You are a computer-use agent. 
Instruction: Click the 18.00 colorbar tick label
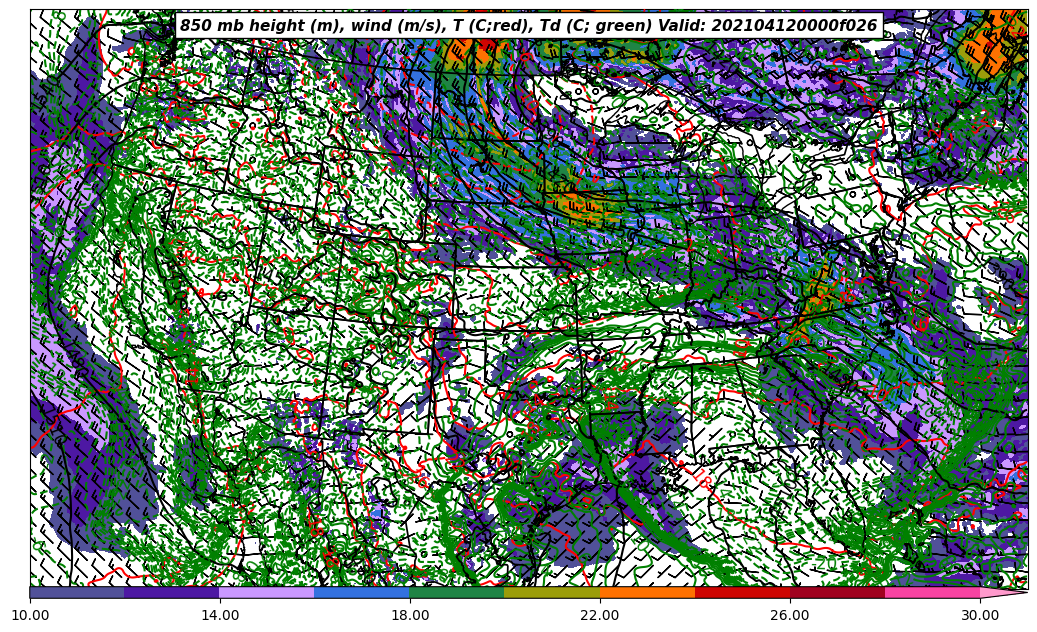410,615
